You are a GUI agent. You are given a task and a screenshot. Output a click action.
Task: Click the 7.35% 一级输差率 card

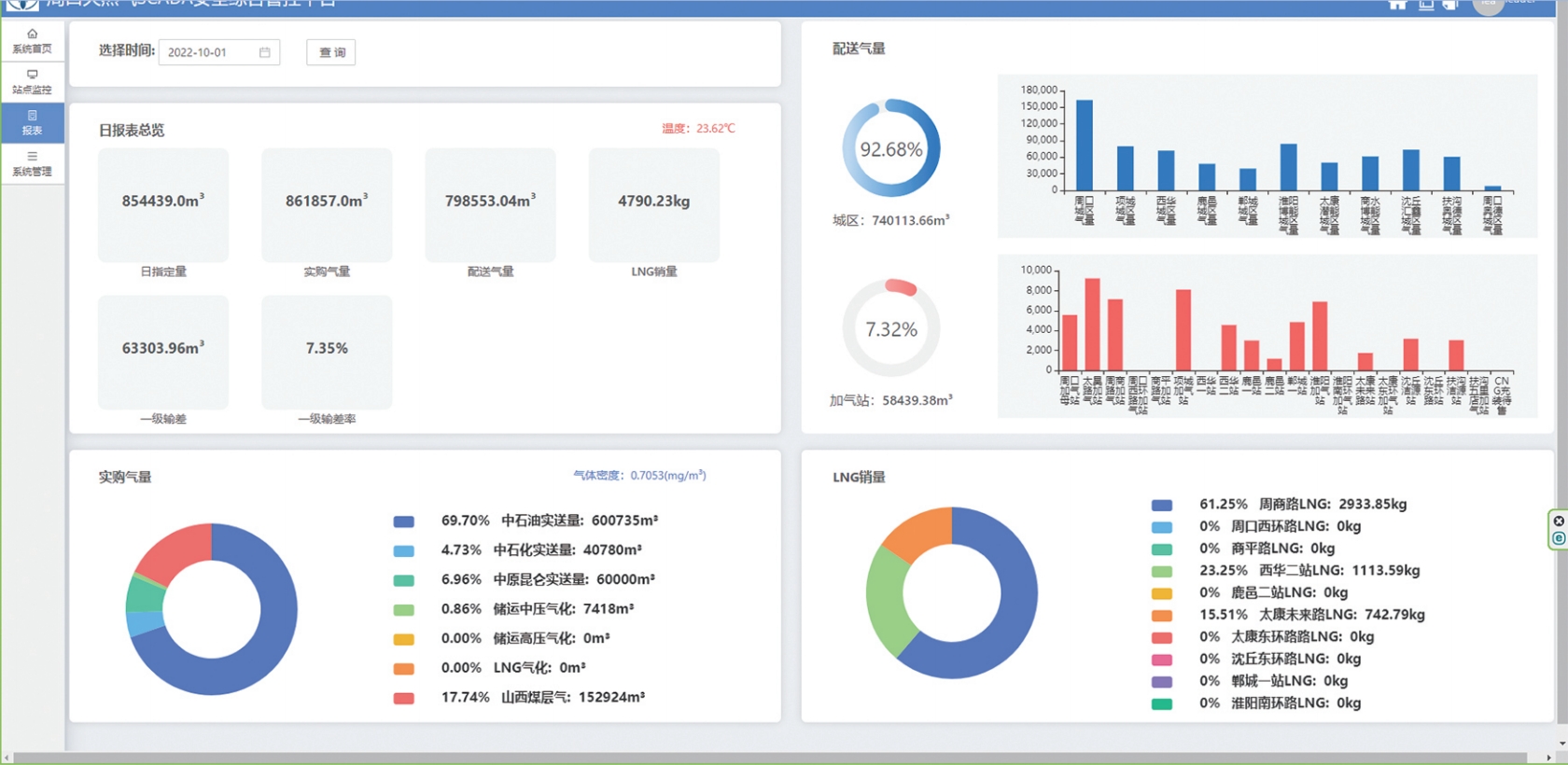[x=327, y=353]
